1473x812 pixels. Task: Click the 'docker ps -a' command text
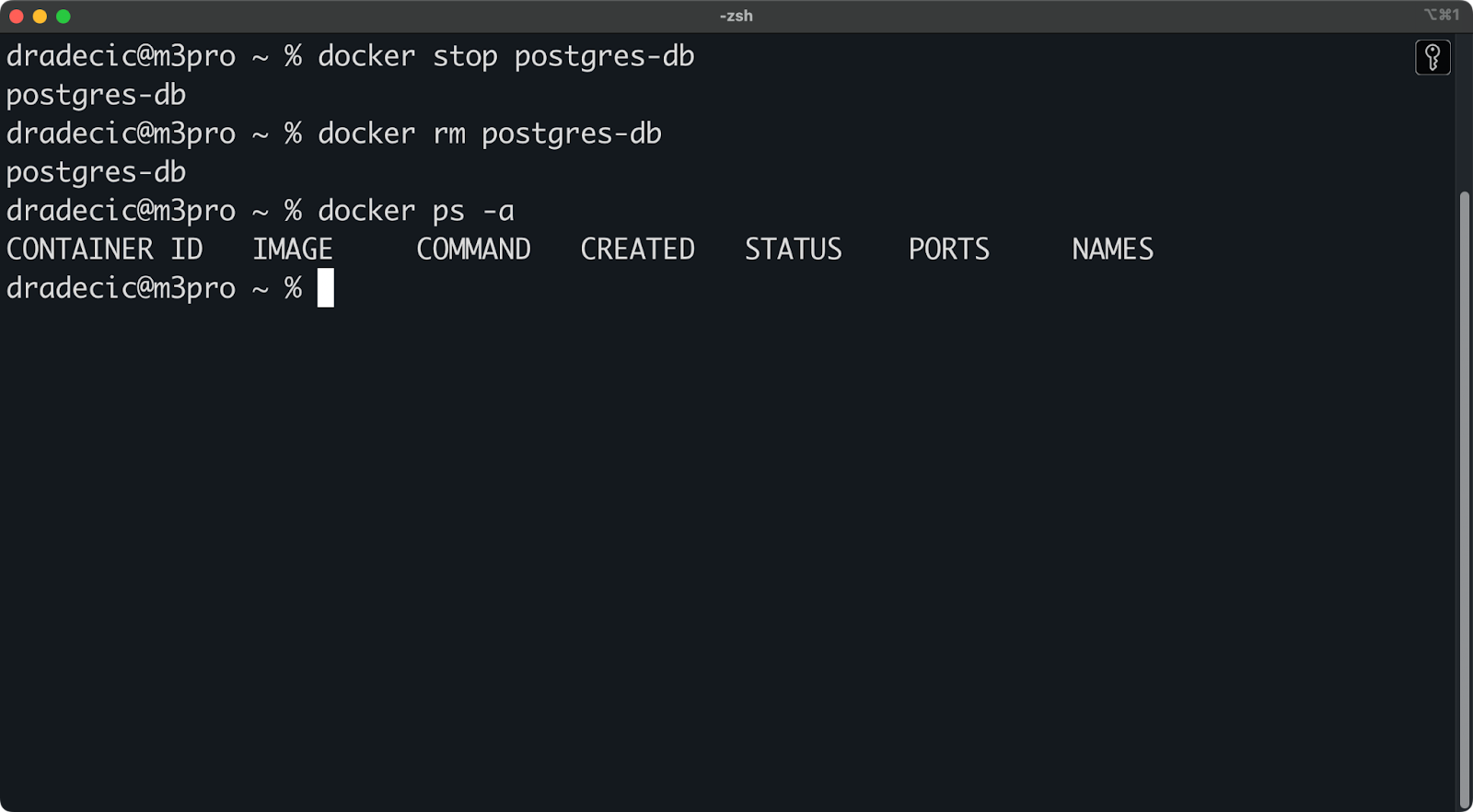415,211
